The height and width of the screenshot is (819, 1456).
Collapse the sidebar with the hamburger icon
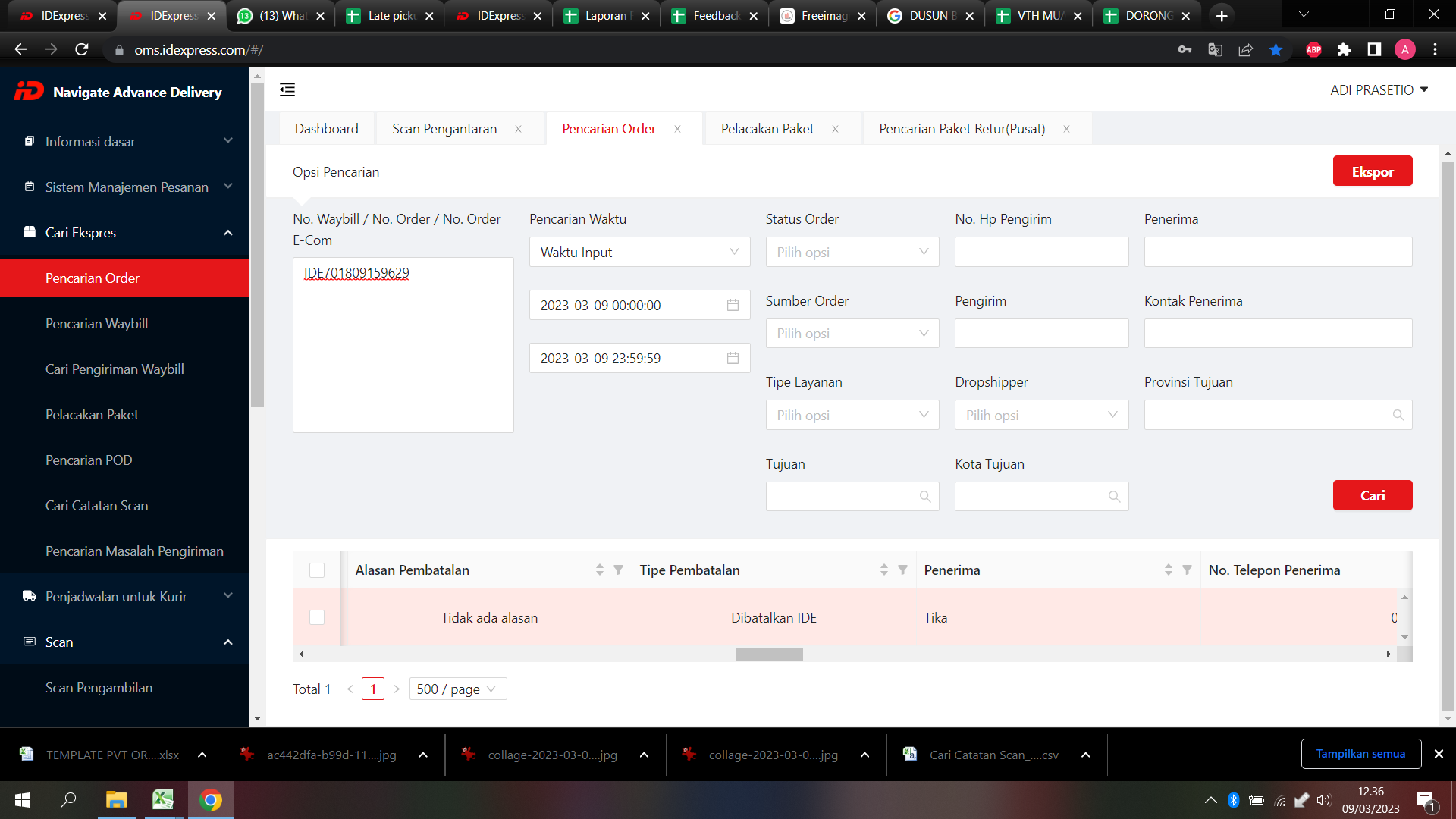(x=287, y=89)
